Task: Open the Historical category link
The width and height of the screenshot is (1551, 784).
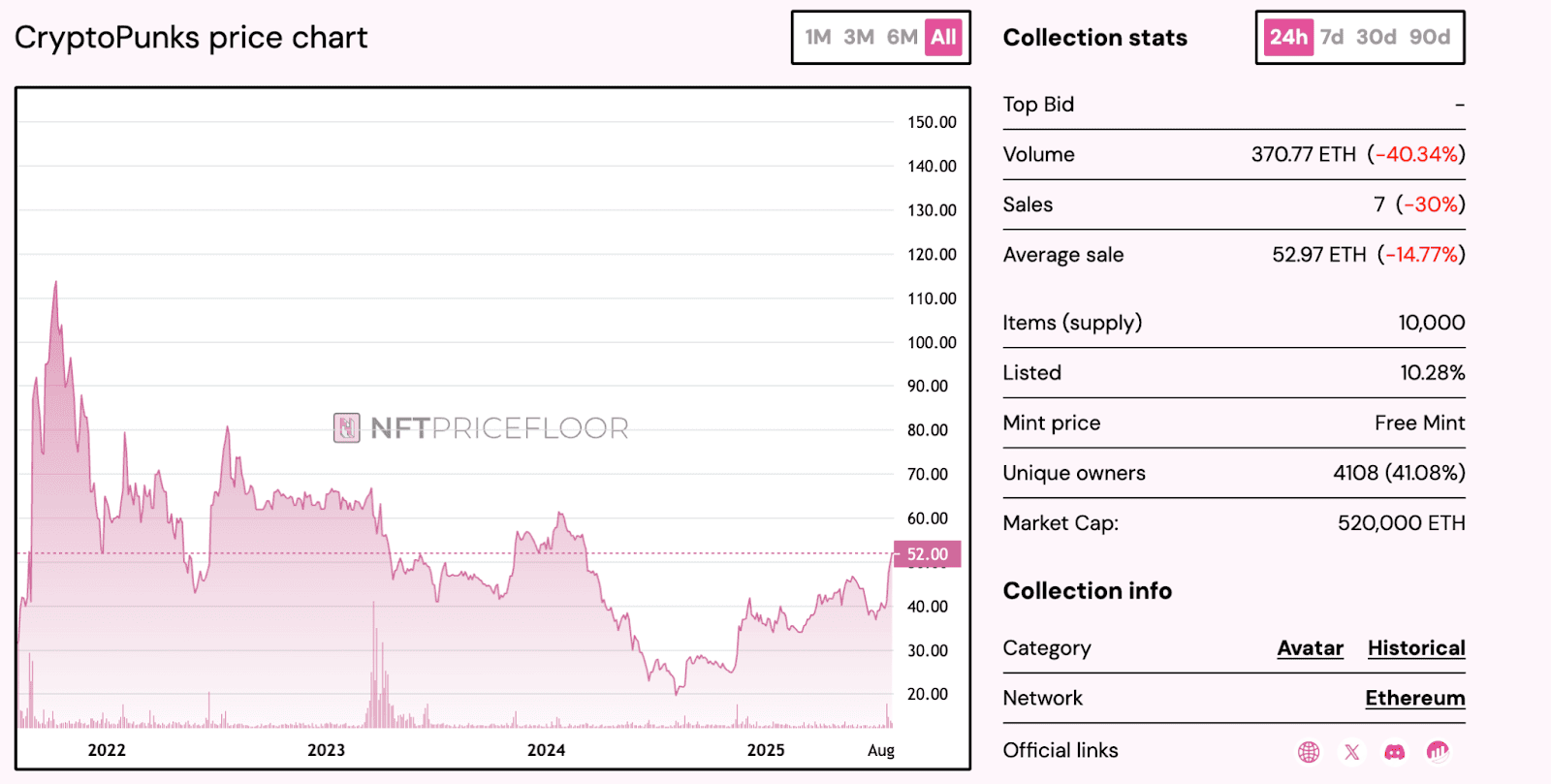Action: click(x=1416, y=648)
